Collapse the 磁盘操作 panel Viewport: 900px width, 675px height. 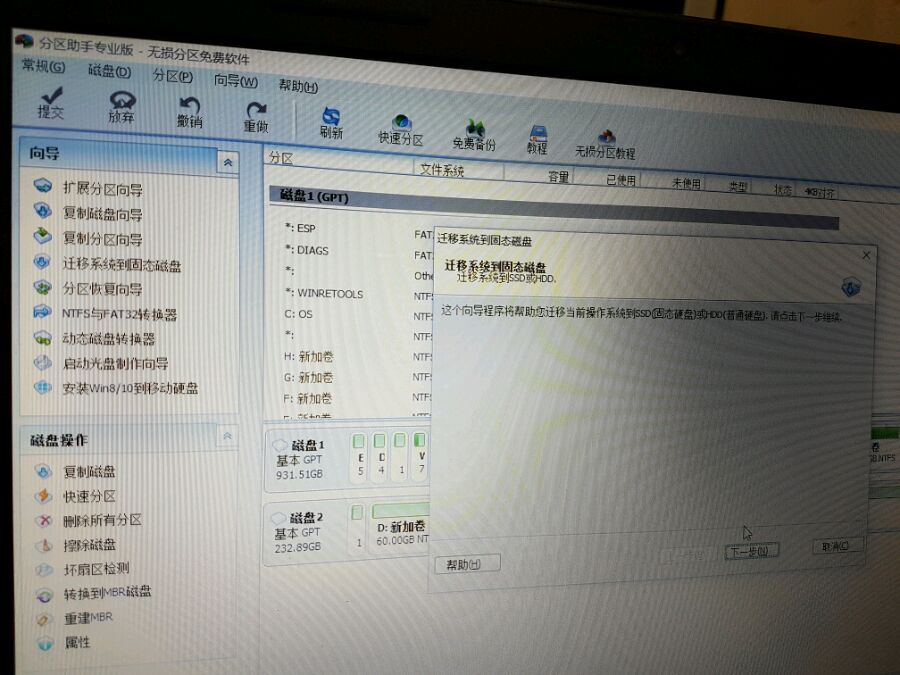tap(227, 436)
